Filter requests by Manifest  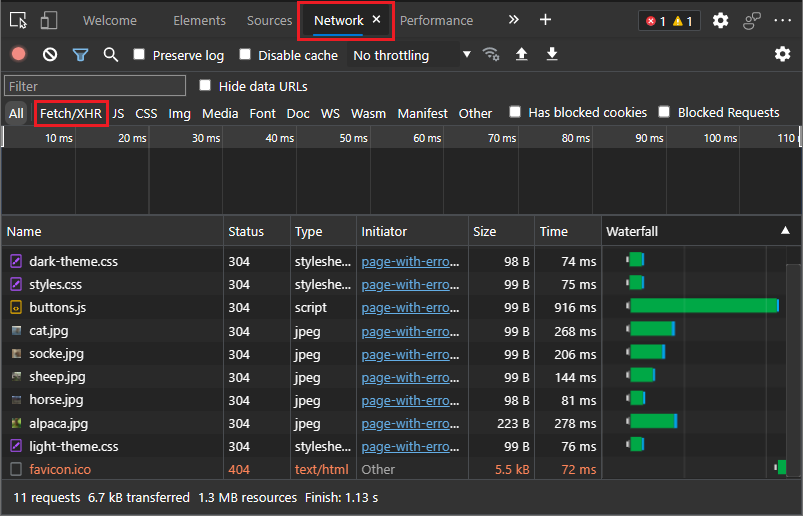point(422,113)
